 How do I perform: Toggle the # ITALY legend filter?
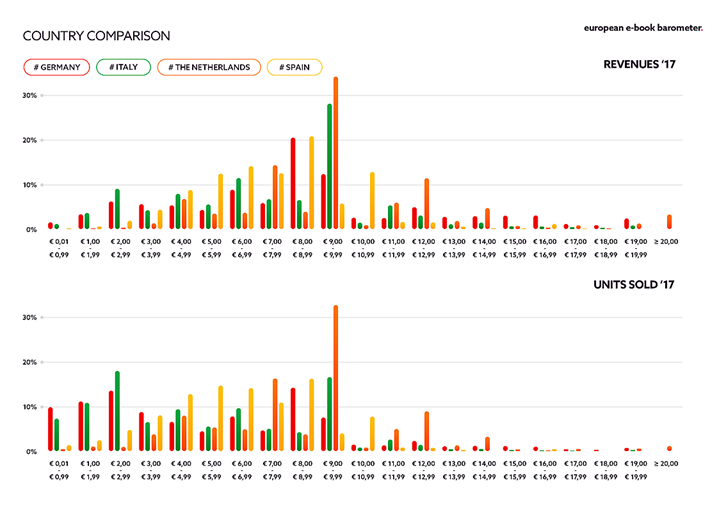point(123,67)
